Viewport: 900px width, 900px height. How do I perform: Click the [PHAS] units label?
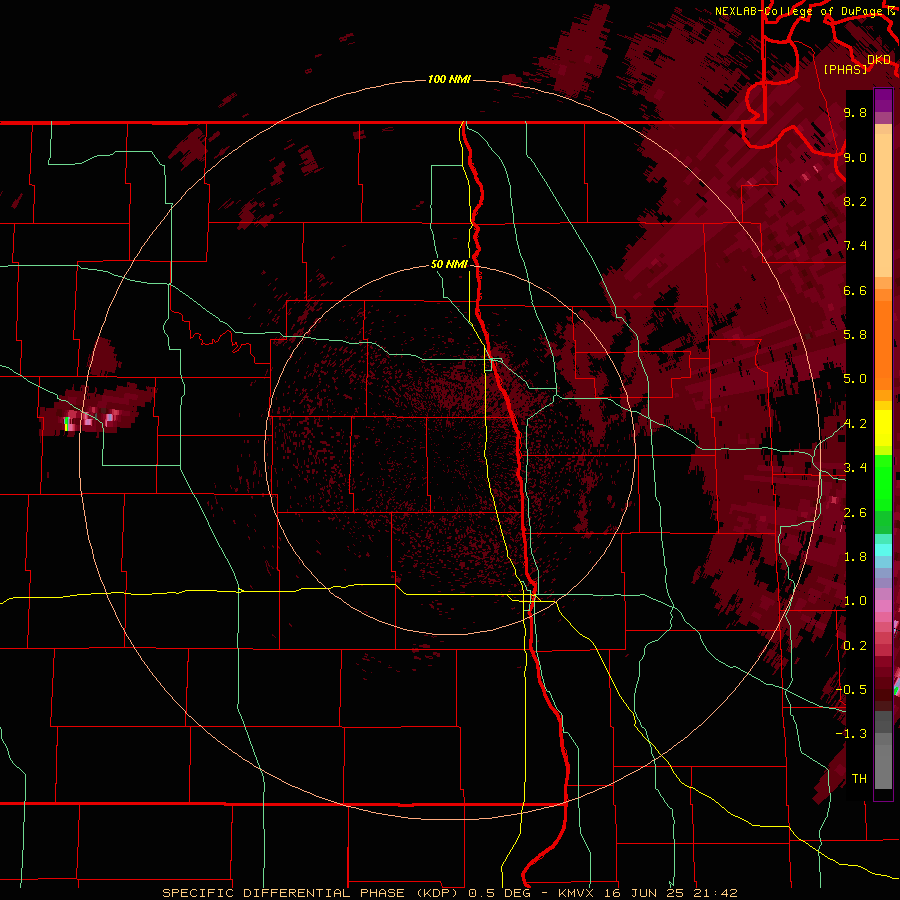pyautogui.click(x=846, y=69)
